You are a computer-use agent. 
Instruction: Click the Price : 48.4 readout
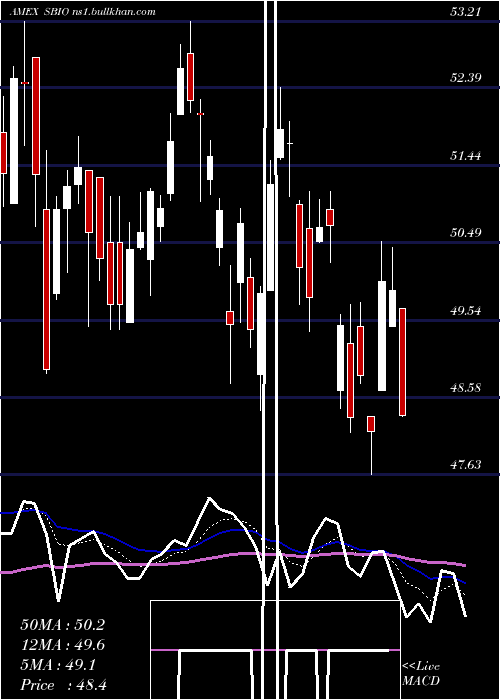[x=63, y=685]
